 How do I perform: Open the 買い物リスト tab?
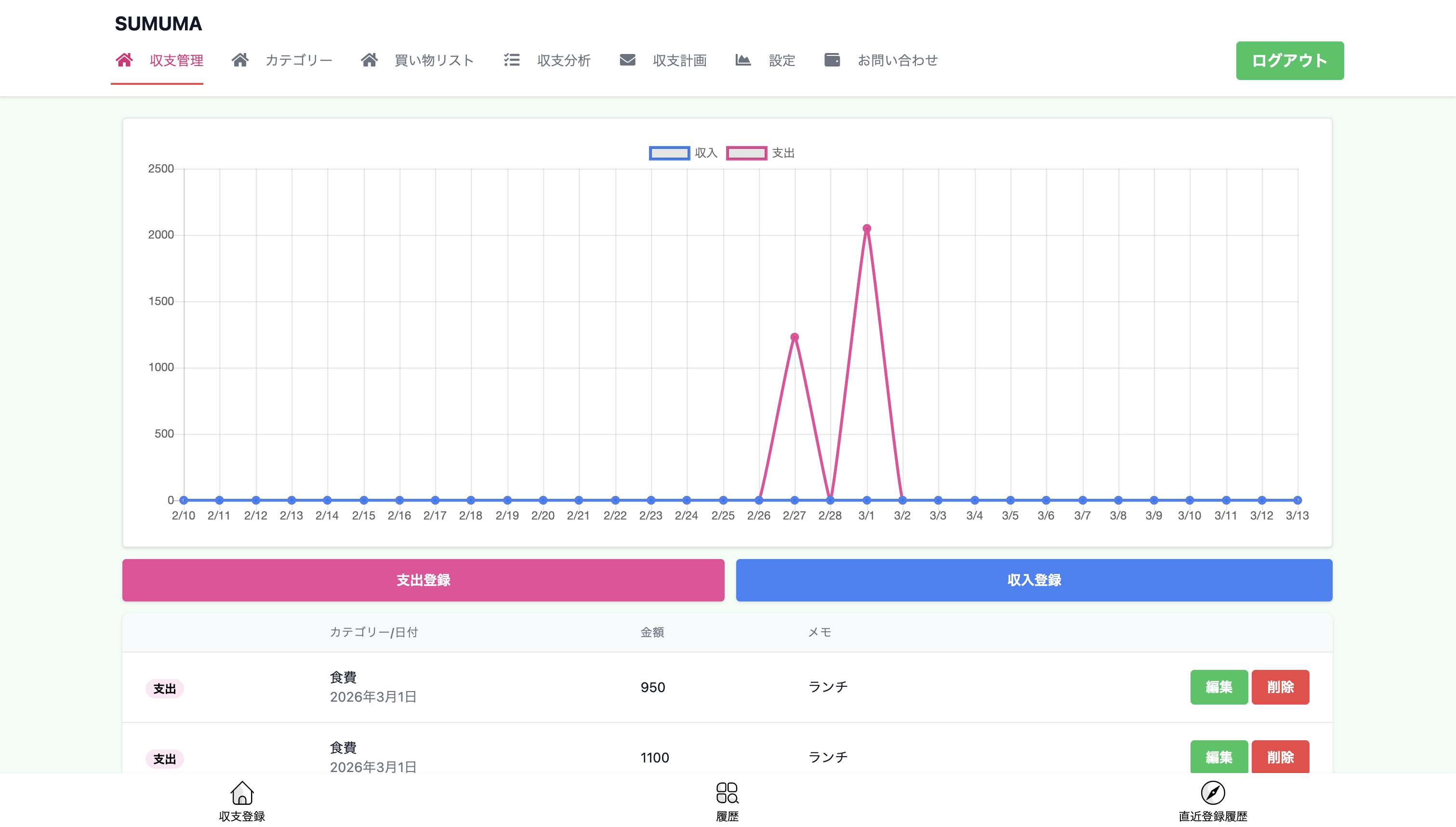tap(434, 60)
